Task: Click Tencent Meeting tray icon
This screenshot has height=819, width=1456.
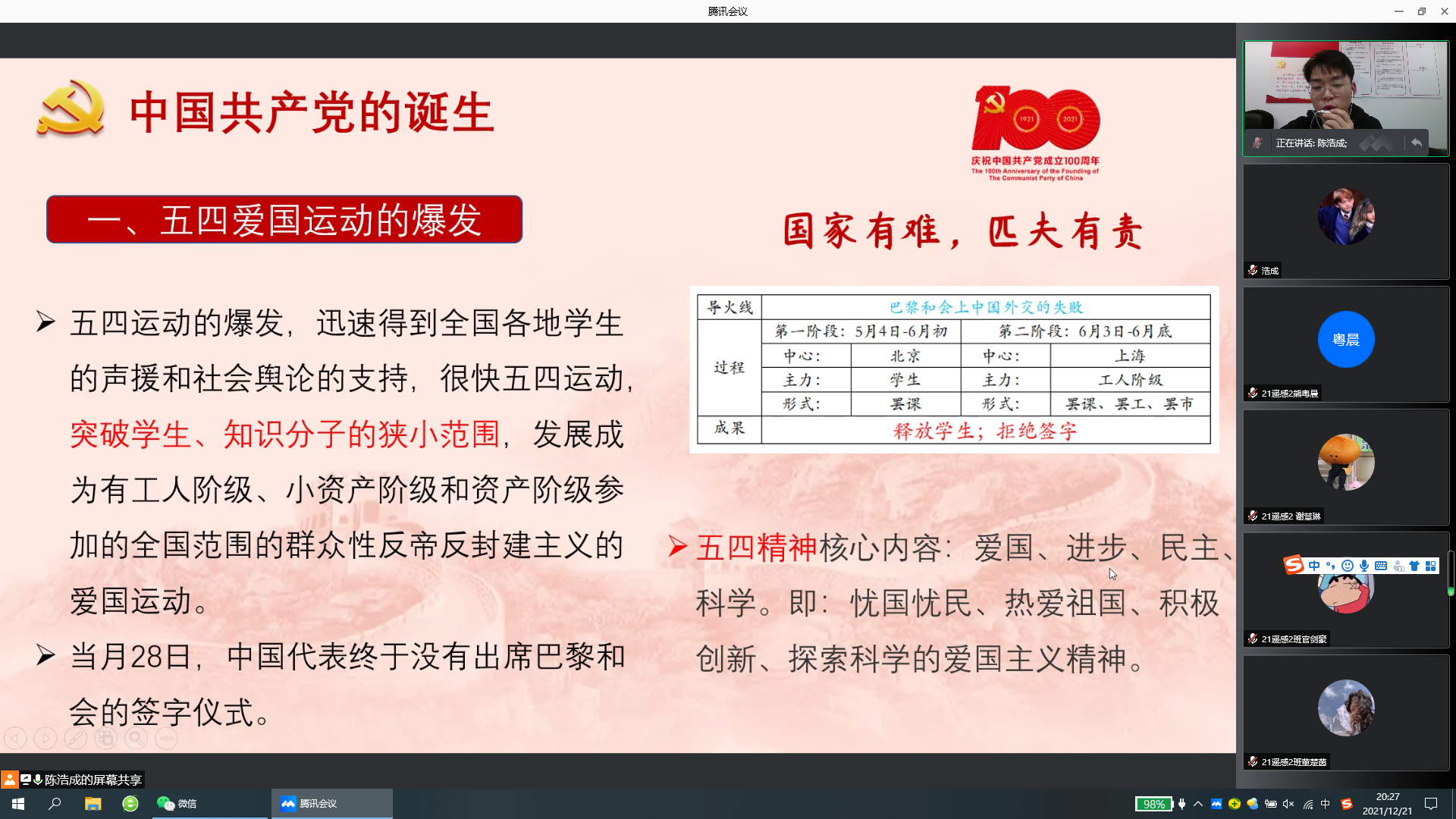Action: point(1216,804)
